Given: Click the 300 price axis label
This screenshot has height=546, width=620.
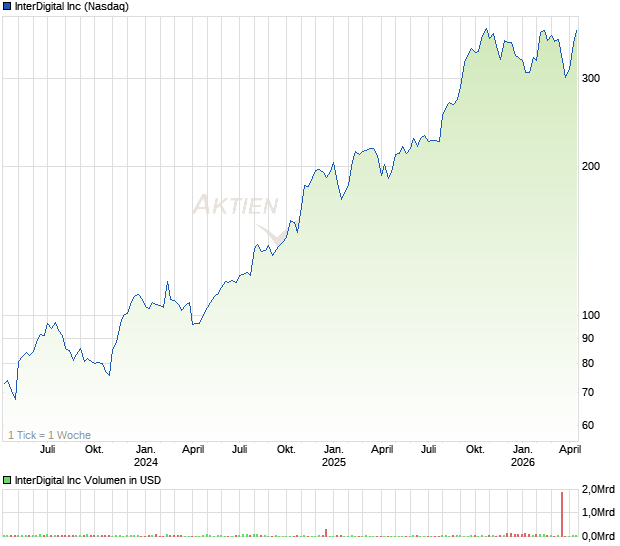Looking at the screenshot, I should (591, 78).
